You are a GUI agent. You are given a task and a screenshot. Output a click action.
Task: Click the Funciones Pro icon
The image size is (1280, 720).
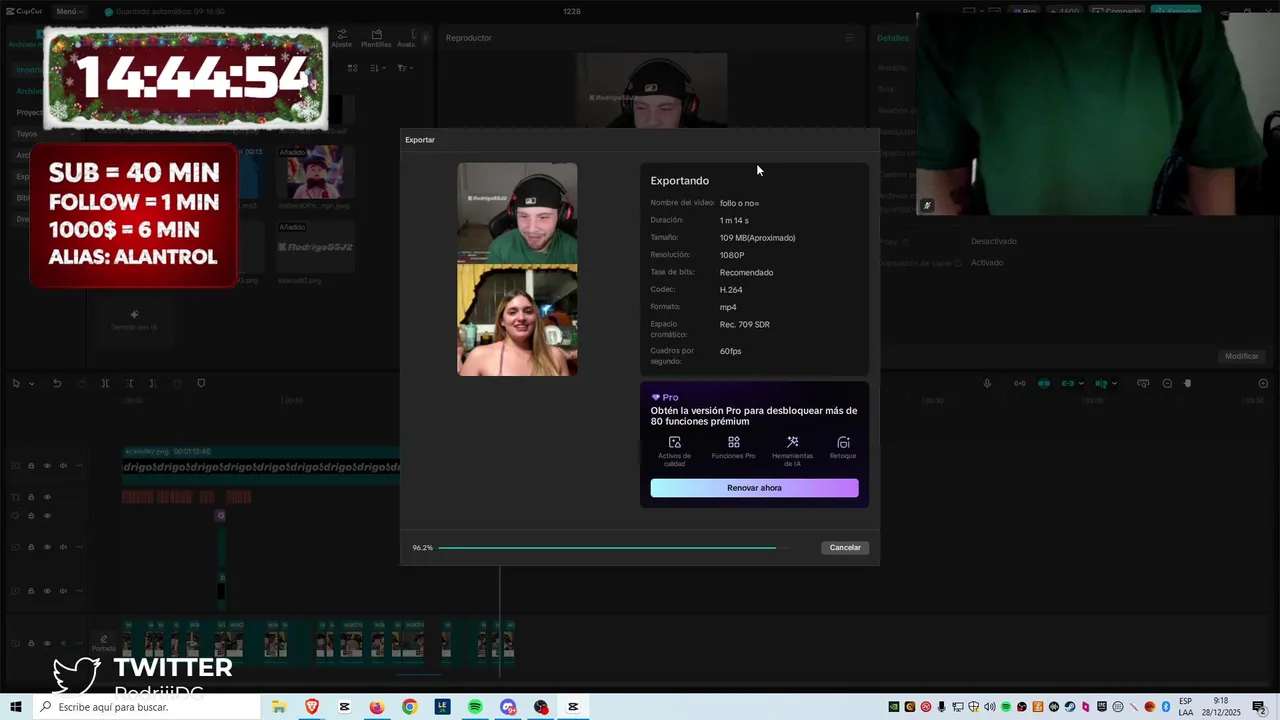click(733, 442)
